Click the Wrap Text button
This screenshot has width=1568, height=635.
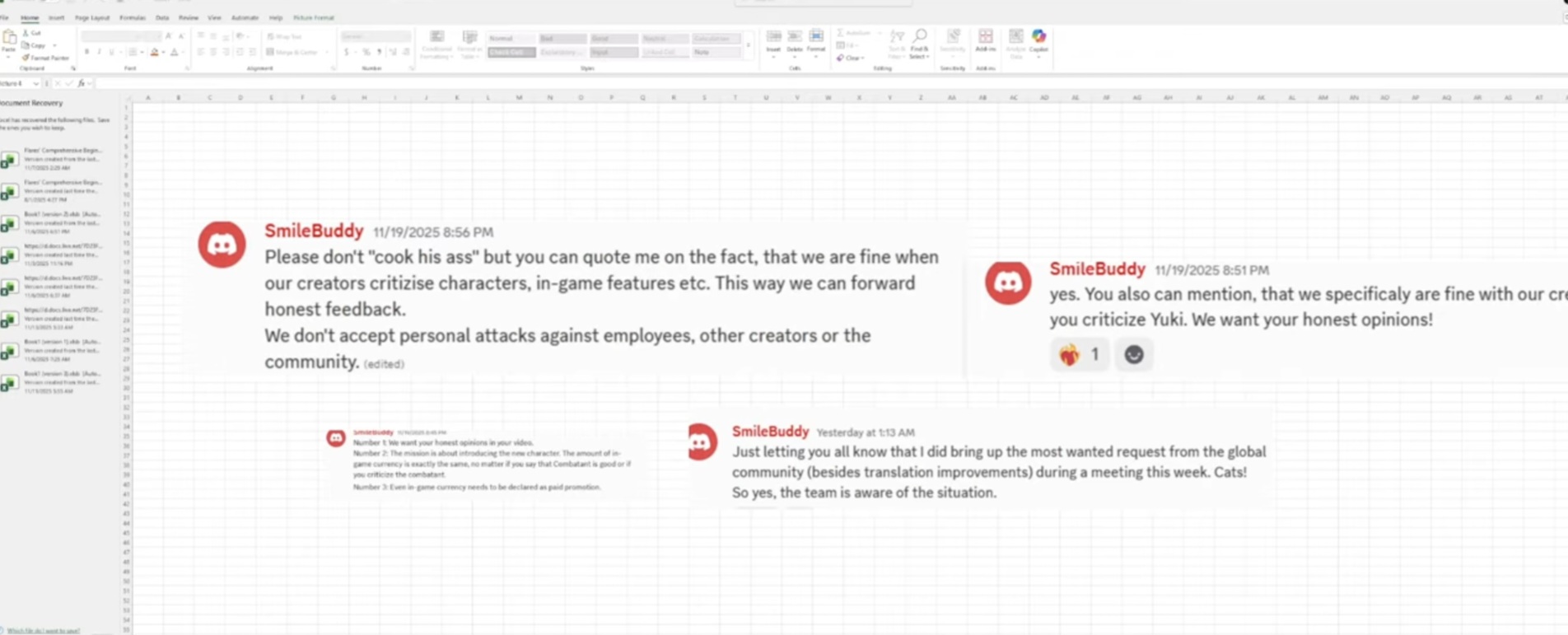(x=285, y=36)
